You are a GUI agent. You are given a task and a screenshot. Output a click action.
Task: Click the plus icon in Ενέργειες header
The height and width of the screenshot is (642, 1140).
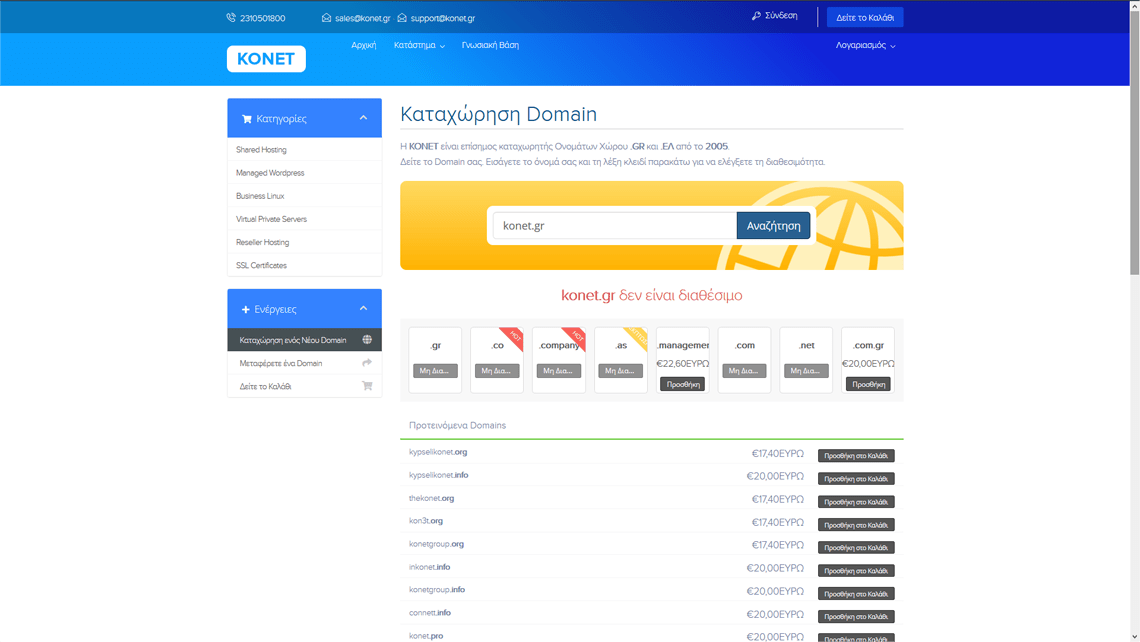pos(245,309)
